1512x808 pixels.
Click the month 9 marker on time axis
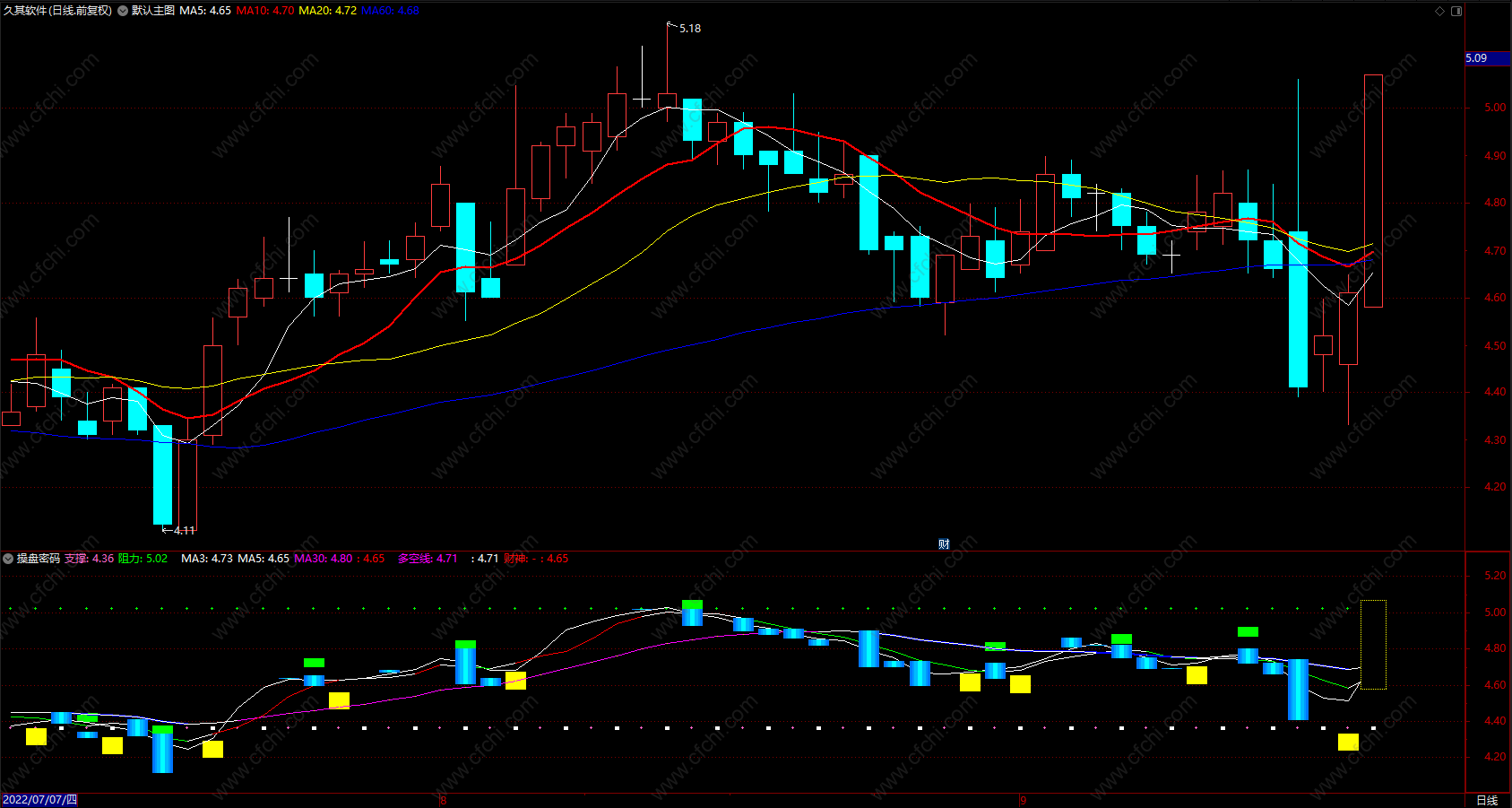pos(1023,801)
